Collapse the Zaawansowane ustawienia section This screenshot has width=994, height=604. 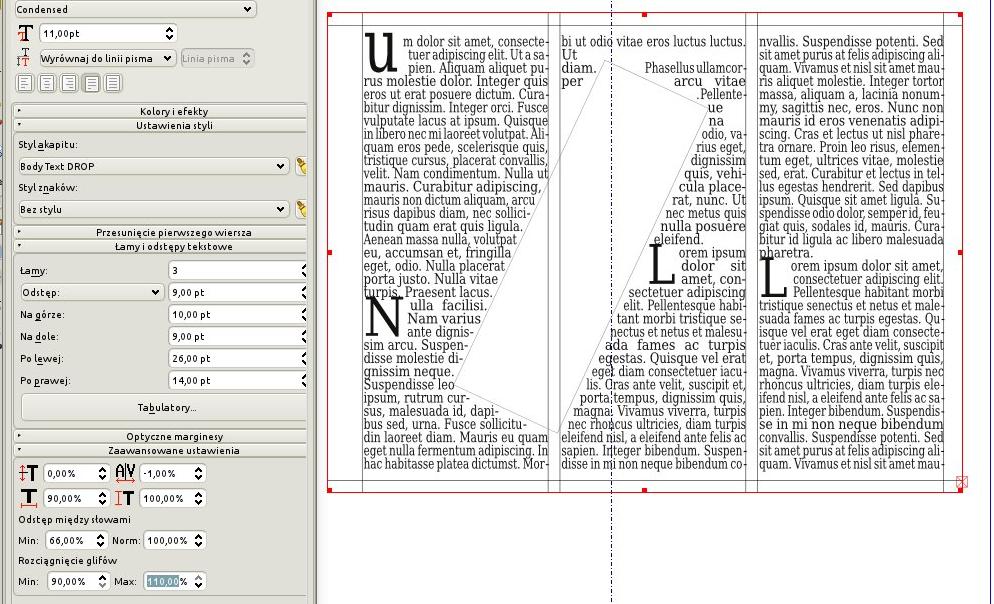click(160, 450)
